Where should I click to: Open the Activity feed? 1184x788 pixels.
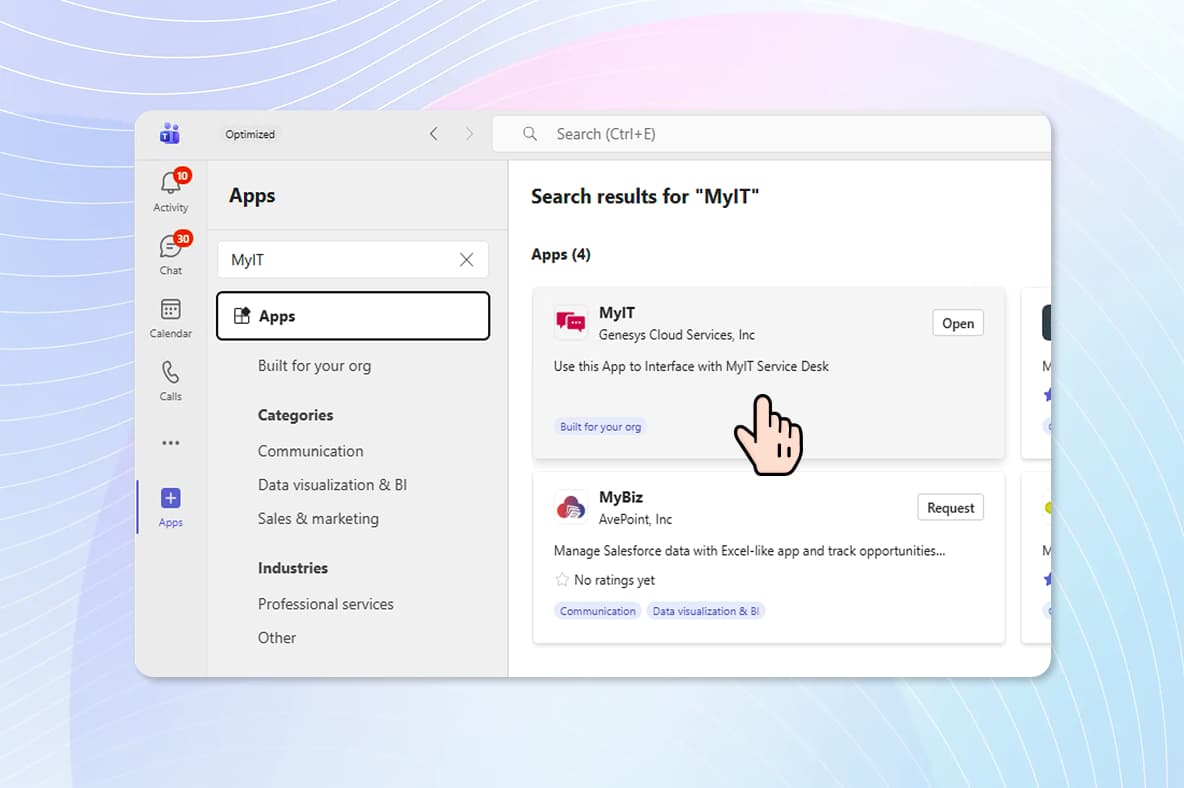click(x=171, y=191)
